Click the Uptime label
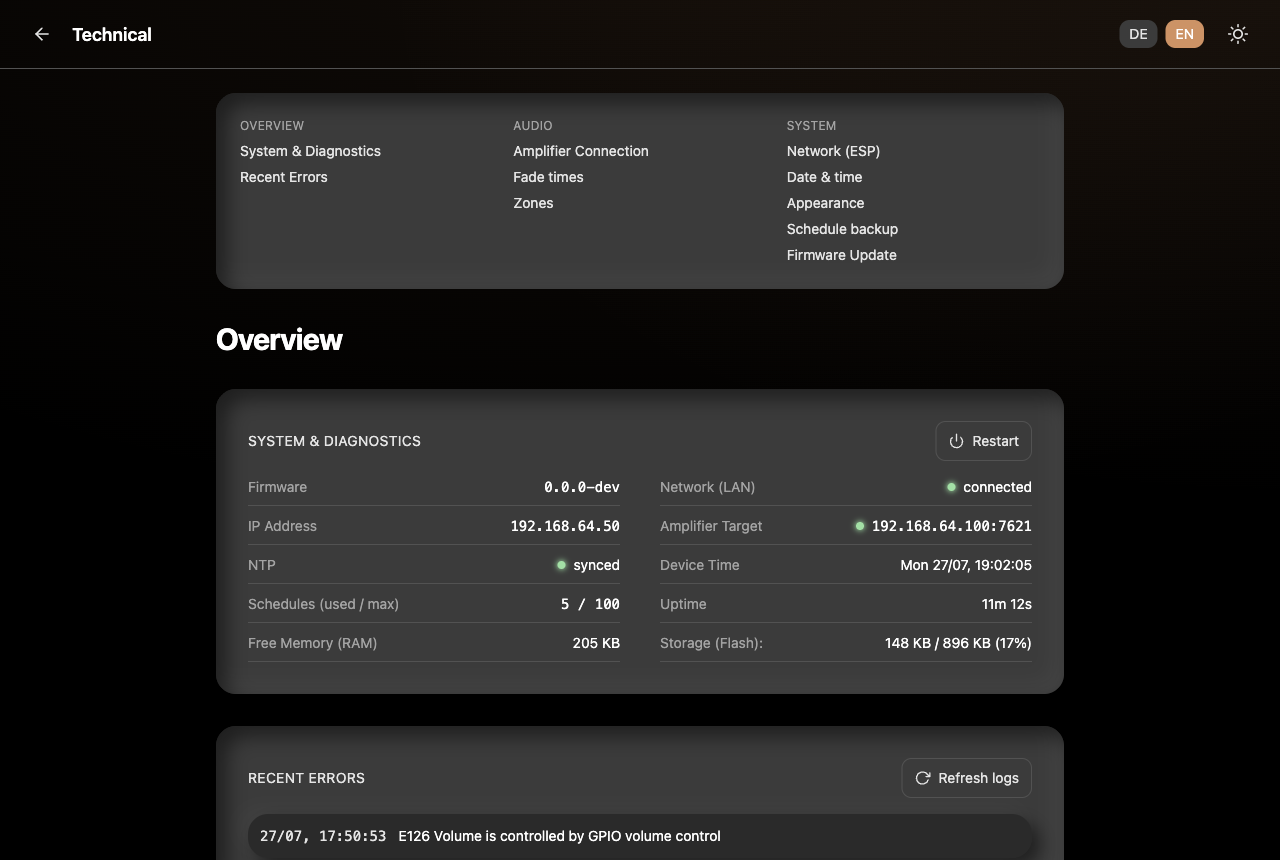Screen dimensions: 1280x860 tap(683, 604)
